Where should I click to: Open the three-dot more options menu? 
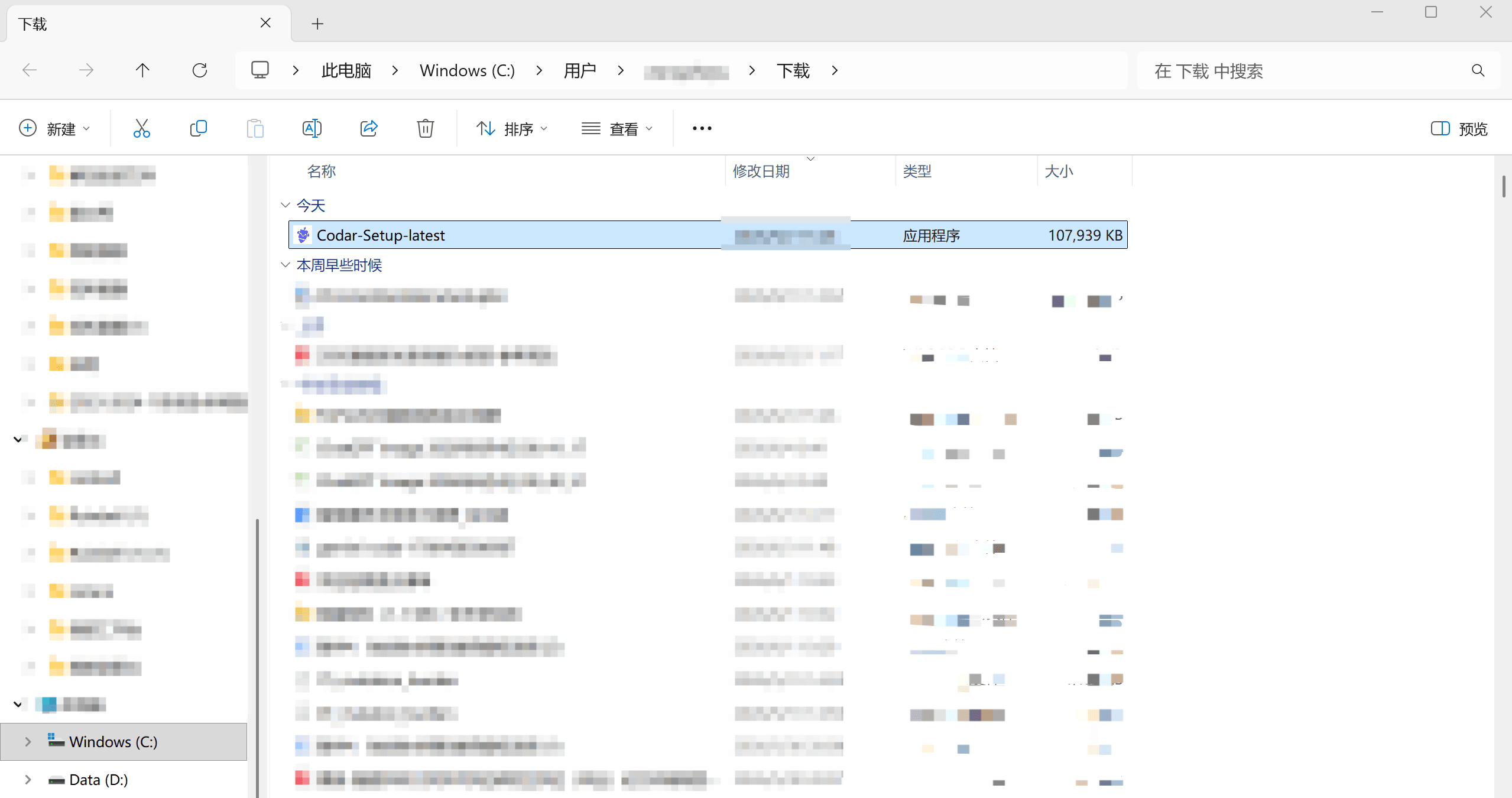pos(702,128)
